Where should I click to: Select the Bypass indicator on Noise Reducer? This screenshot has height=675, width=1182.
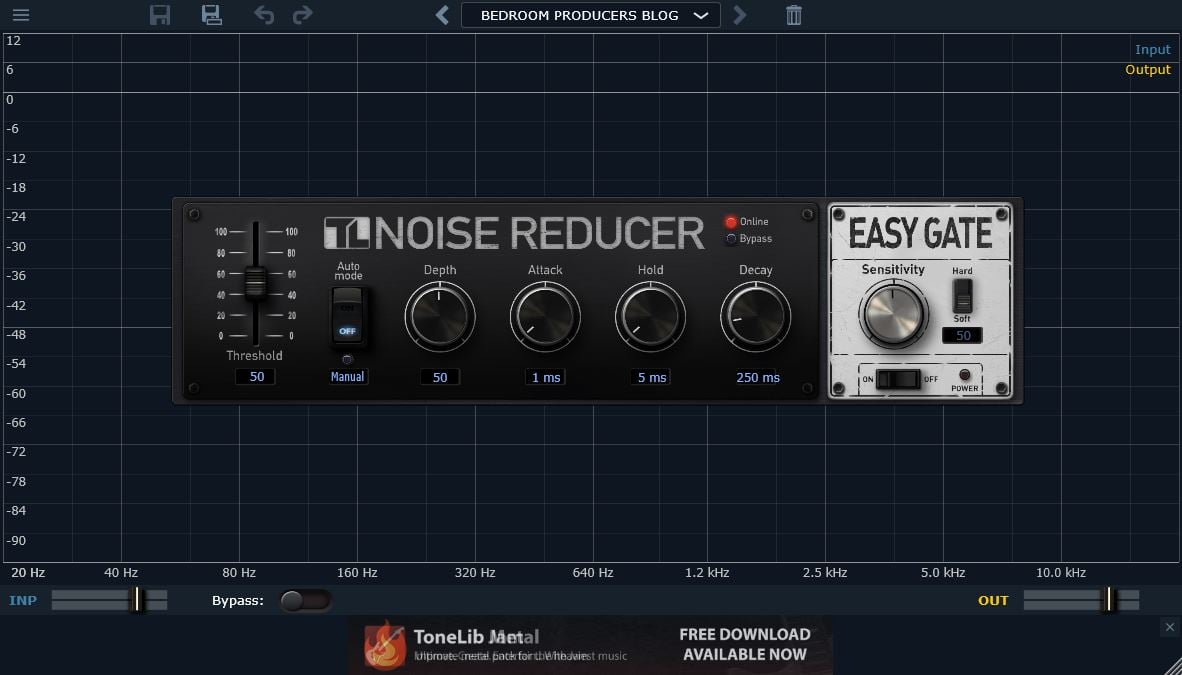(731, 239)
